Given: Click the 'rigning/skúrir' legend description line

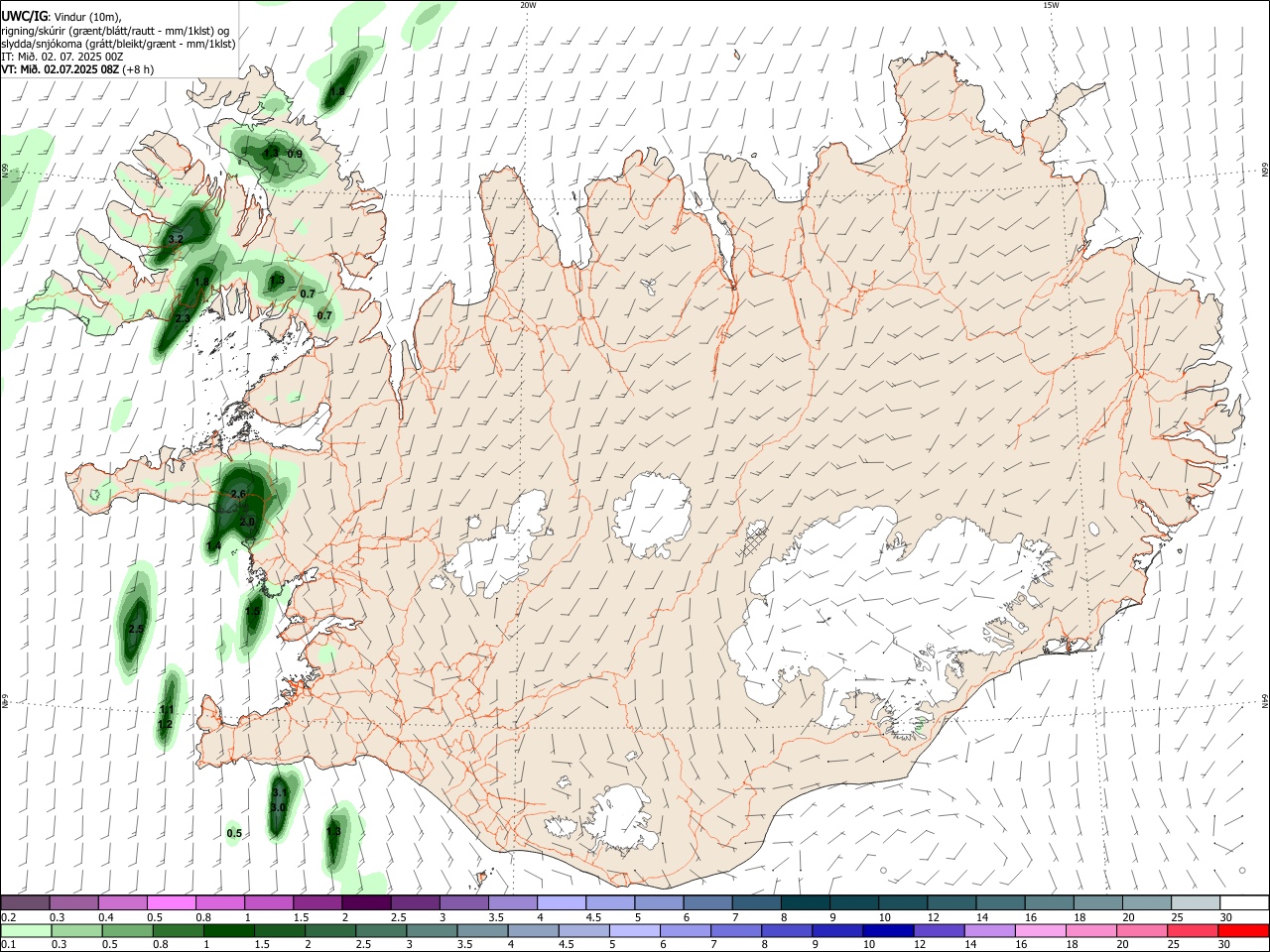Looking at the screenshot, I should [115, 30].
